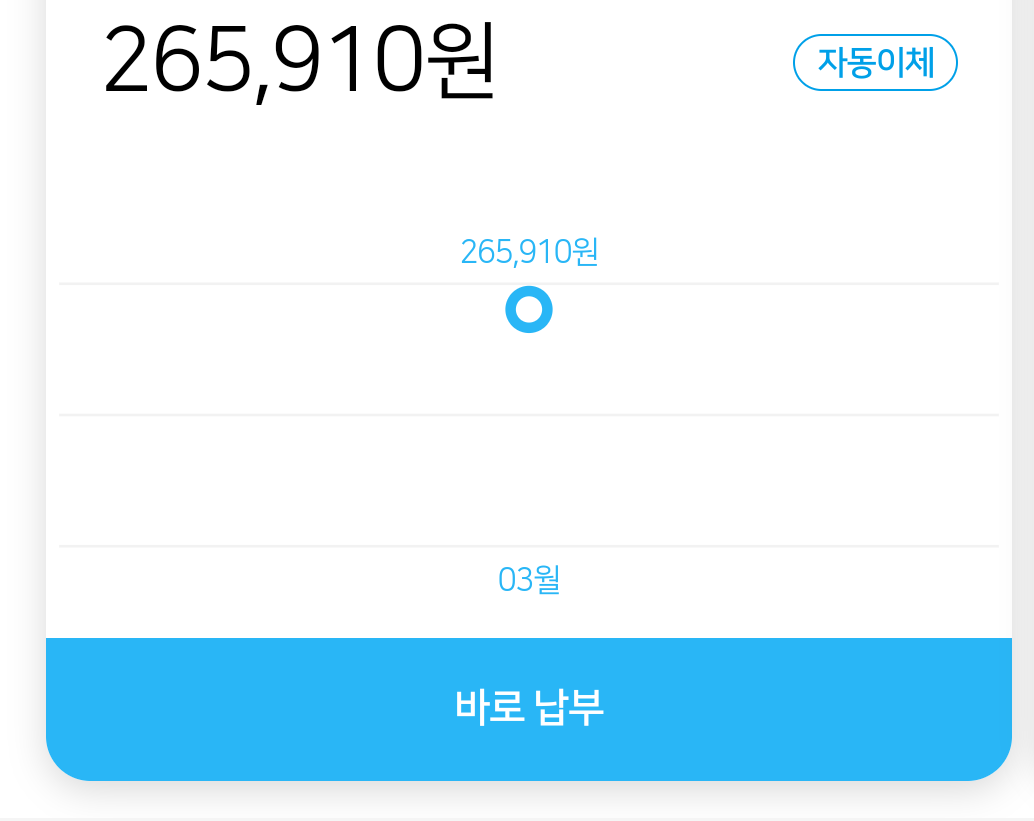Screen dimensions: 1034x821
Task: Tap the chart value tooltip above the marker
Action: point(529,252)
